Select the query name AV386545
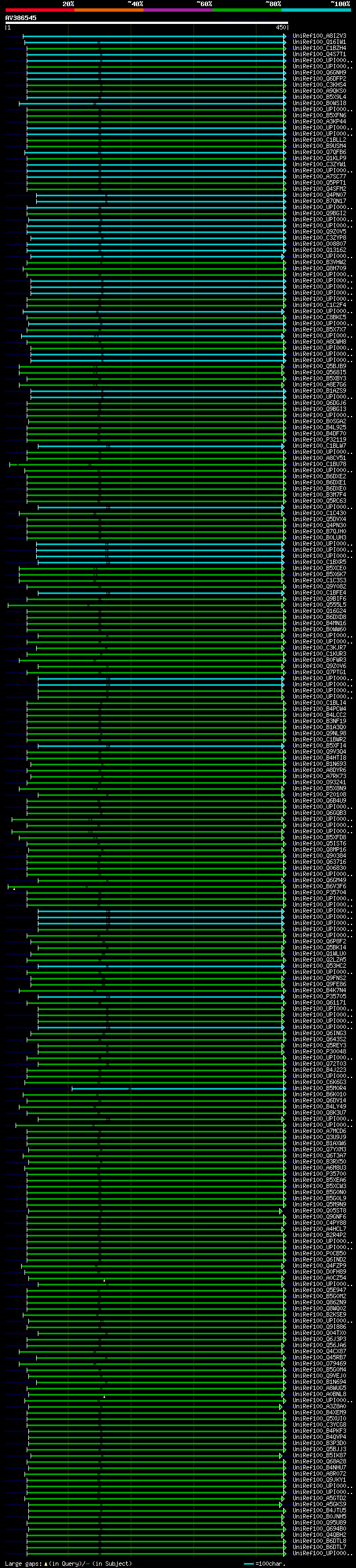This screenshot has height=1568, width=356. (x=21, y=18)
